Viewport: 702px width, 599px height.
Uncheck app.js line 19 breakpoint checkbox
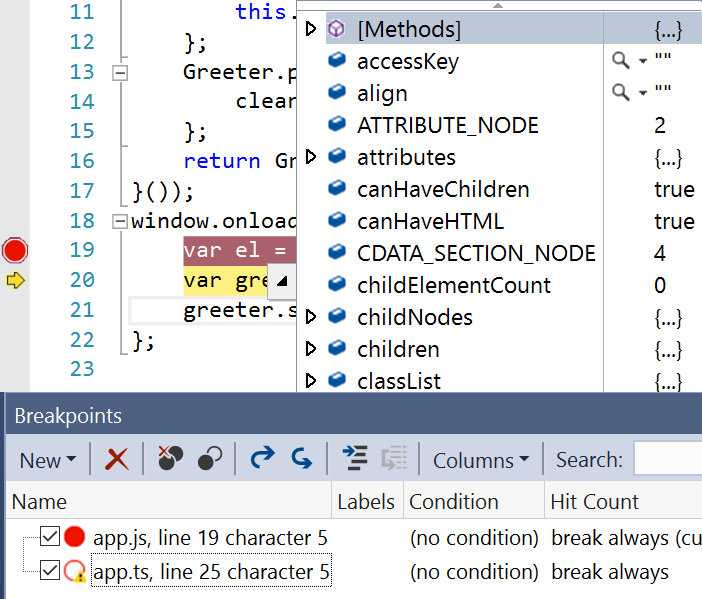coord(50,536)
